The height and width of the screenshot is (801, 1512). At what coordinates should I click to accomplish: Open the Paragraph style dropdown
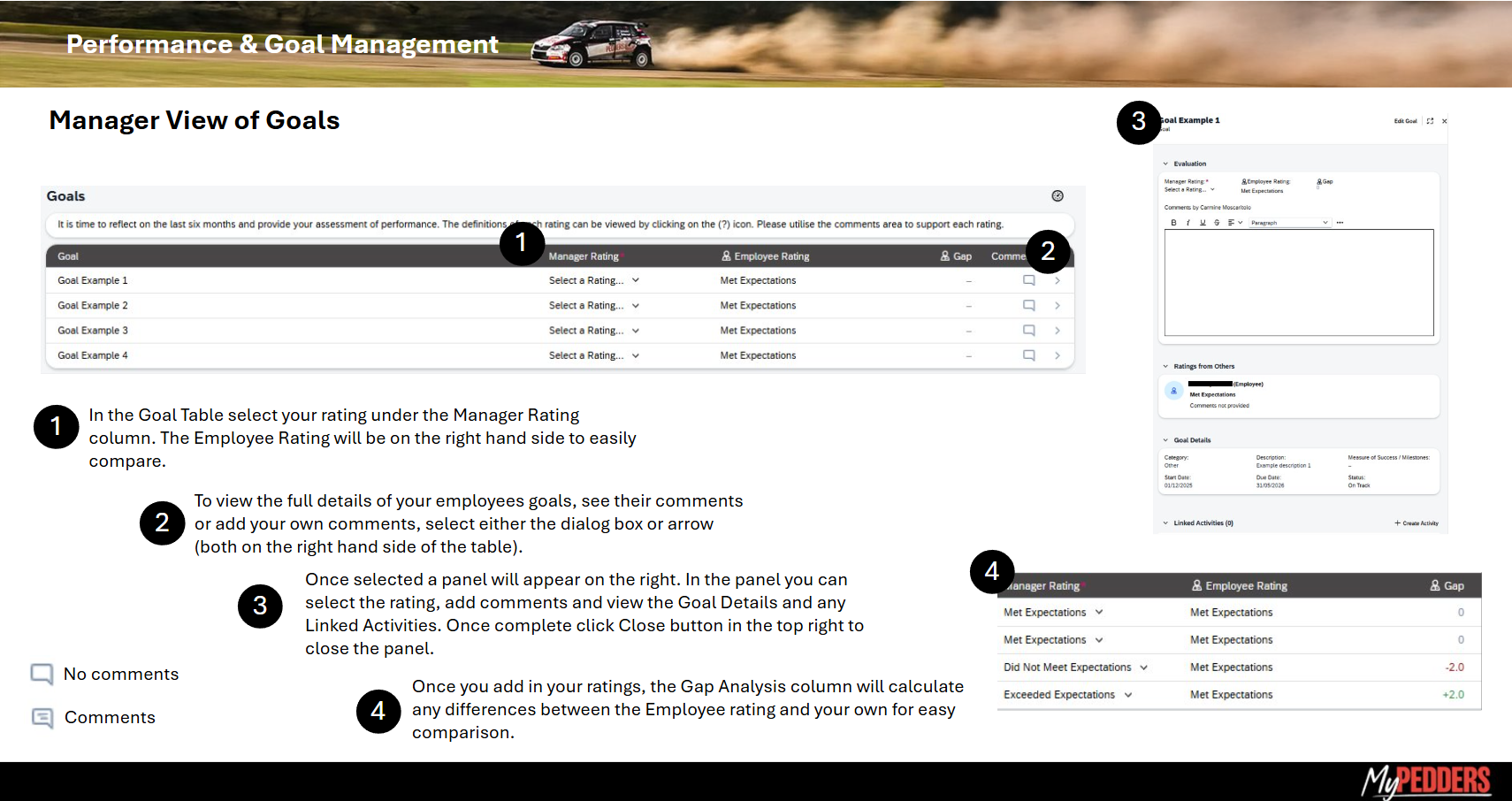click(1289, 223)
